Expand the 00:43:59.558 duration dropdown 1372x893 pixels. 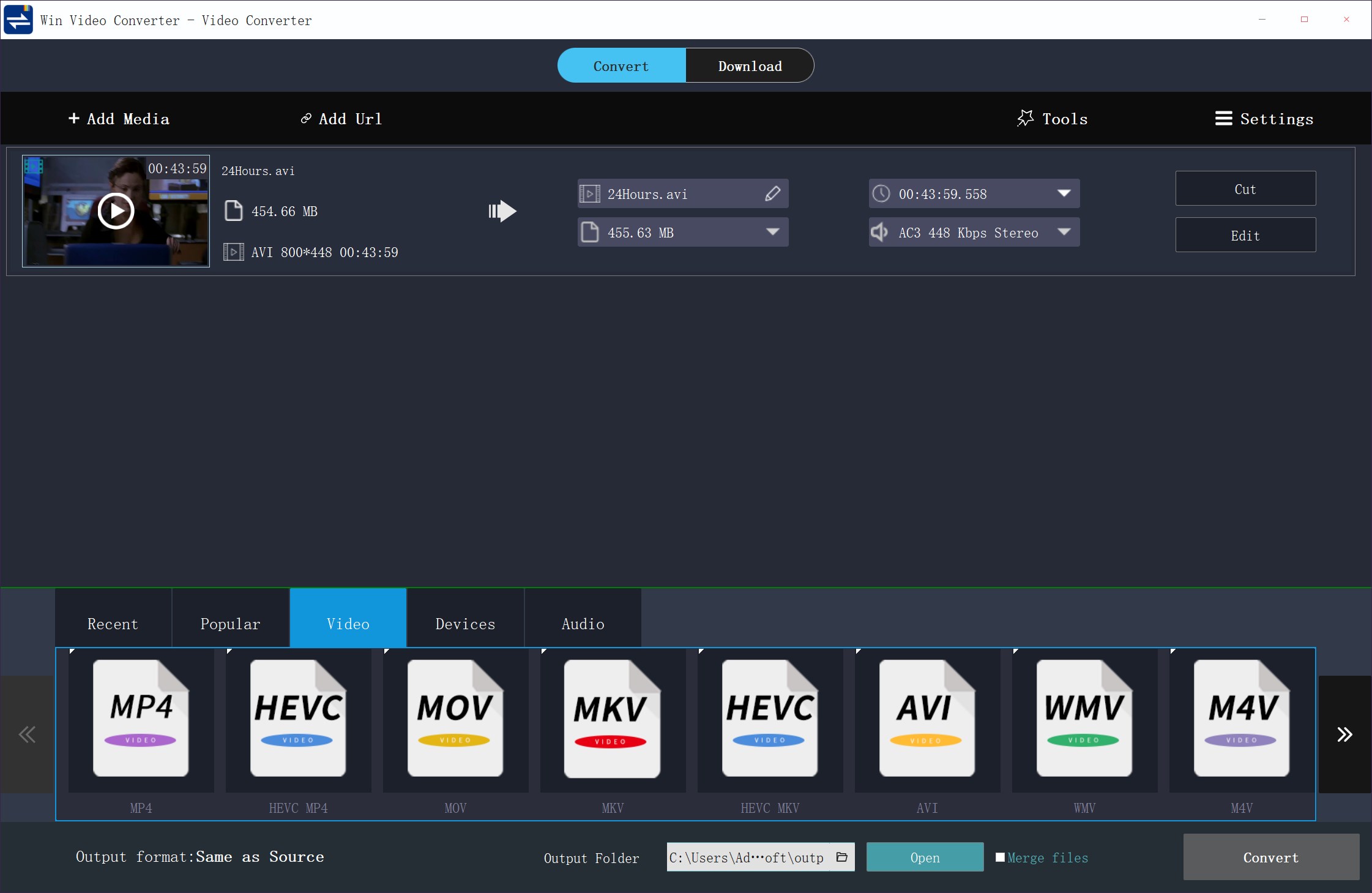[x=1064, y=193]
